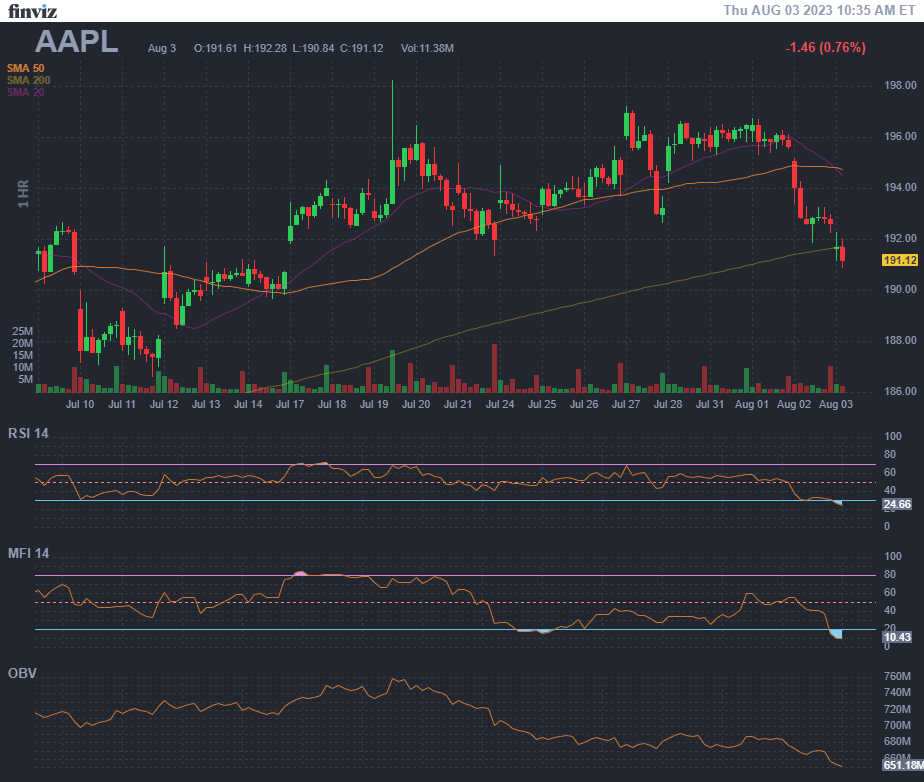Click the finviz logo
The height and width of the screenshot is (782, 924).
(x=32, y=11)
